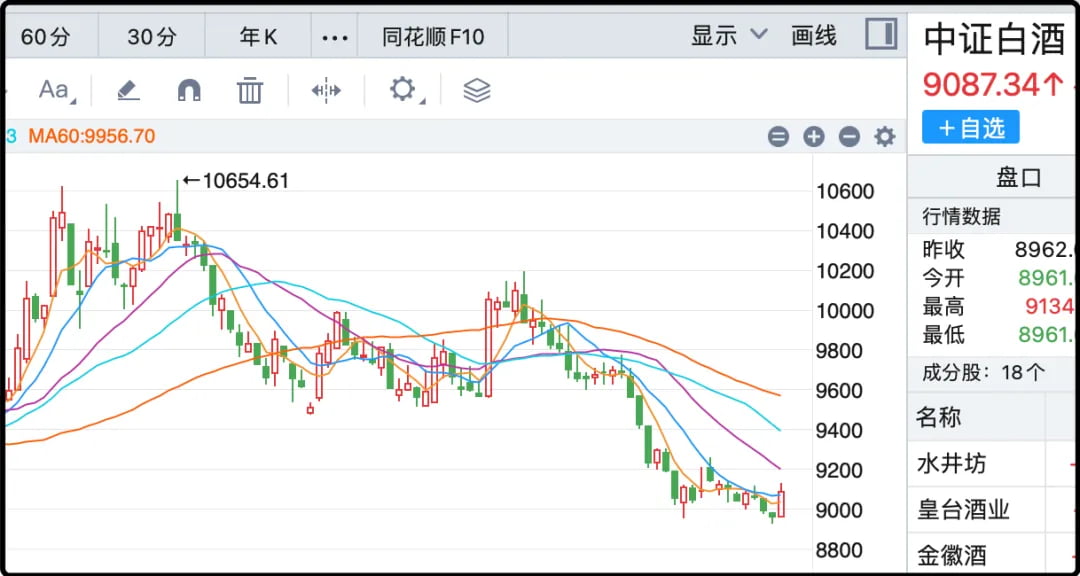Click the 9087.34 current price

pyautogui.click(x=993, y=85)
